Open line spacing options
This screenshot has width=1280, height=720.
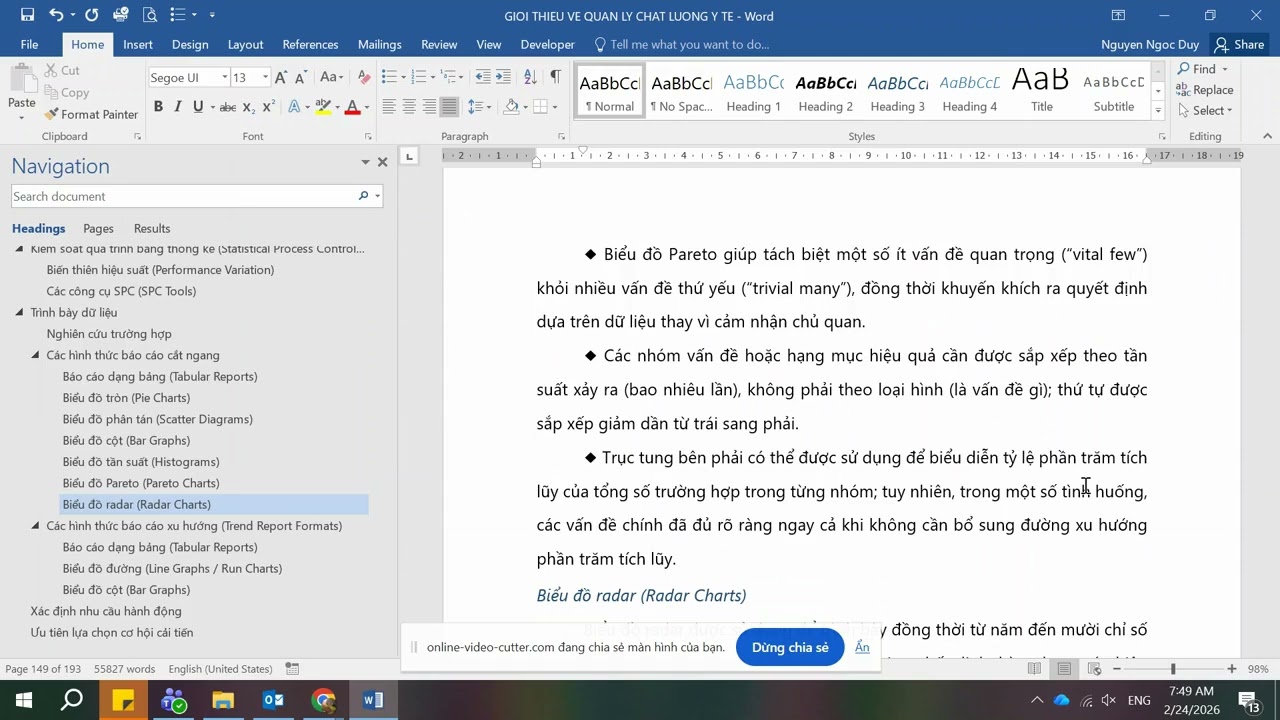click(x=479, y=107)
